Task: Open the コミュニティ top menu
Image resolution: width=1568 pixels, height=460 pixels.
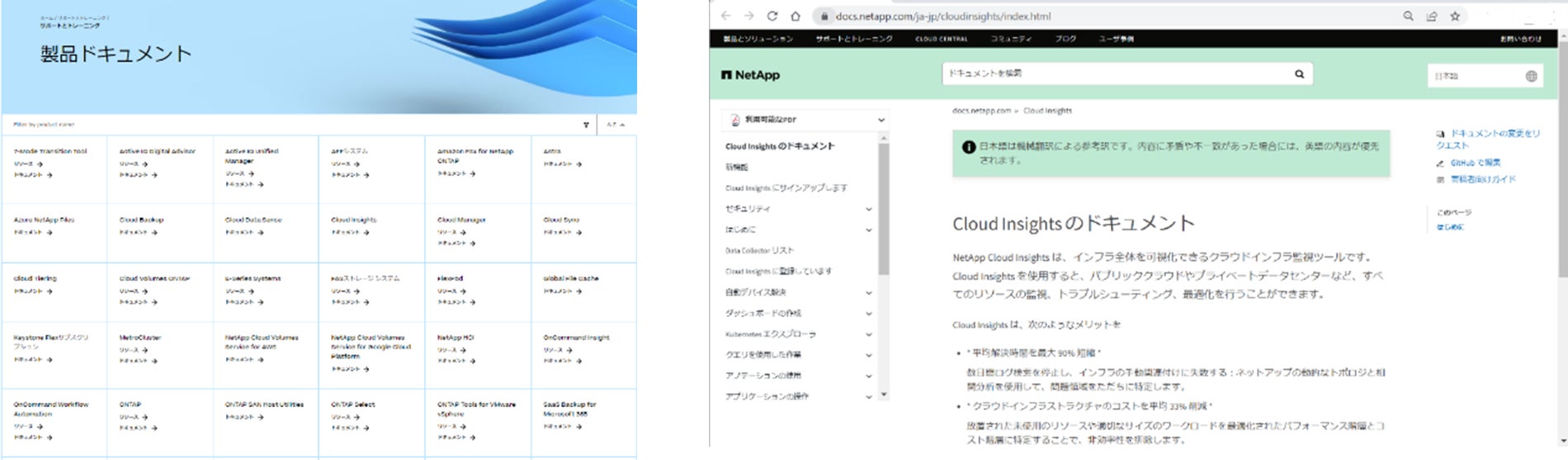Action: 1011,39
